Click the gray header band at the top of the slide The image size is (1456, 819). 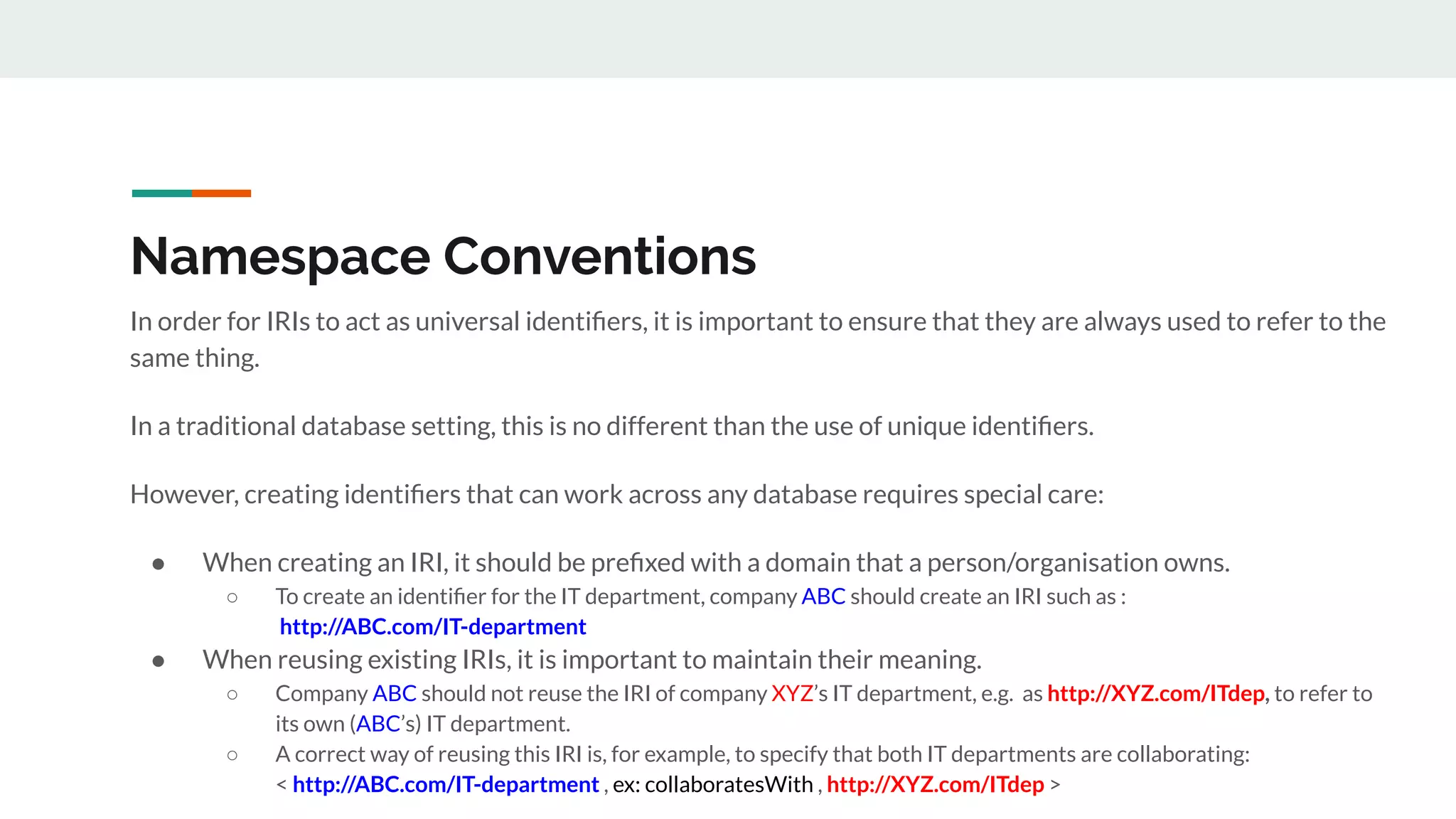pyautogui.click(x=728, y=38)
